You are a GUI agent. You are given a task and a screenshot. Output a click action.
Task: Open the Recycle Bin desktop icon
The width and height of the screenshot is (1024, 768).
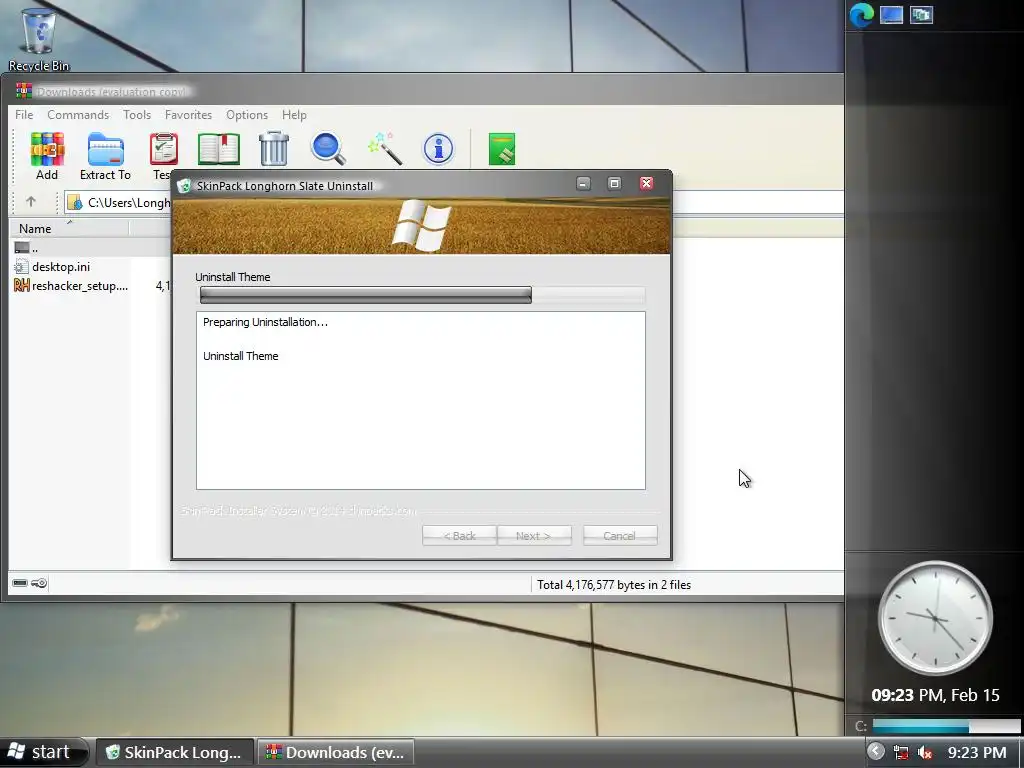[x=39, y=38]
